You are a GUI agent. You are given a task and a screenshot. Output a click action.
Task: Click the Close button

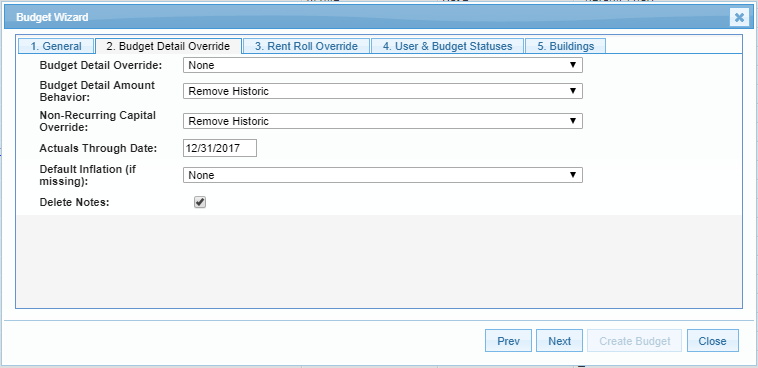coord(713,341)
